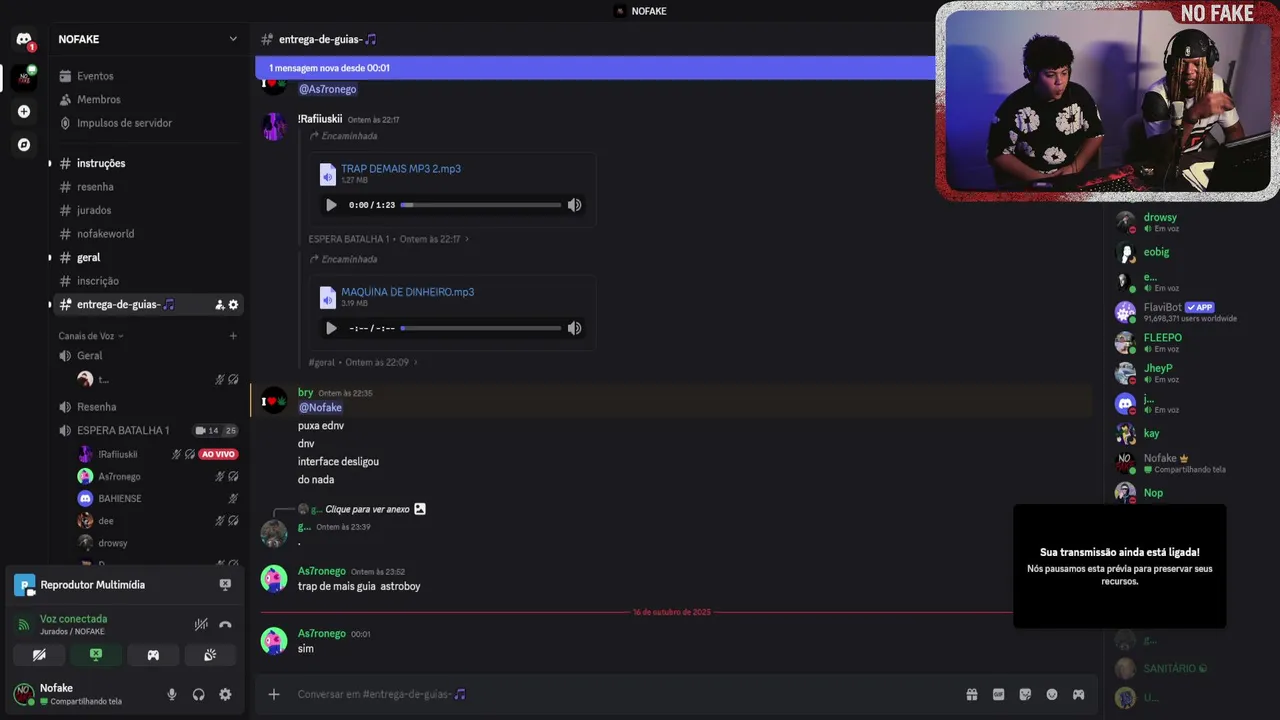Jump to new messages banner

tap(595, 68)
